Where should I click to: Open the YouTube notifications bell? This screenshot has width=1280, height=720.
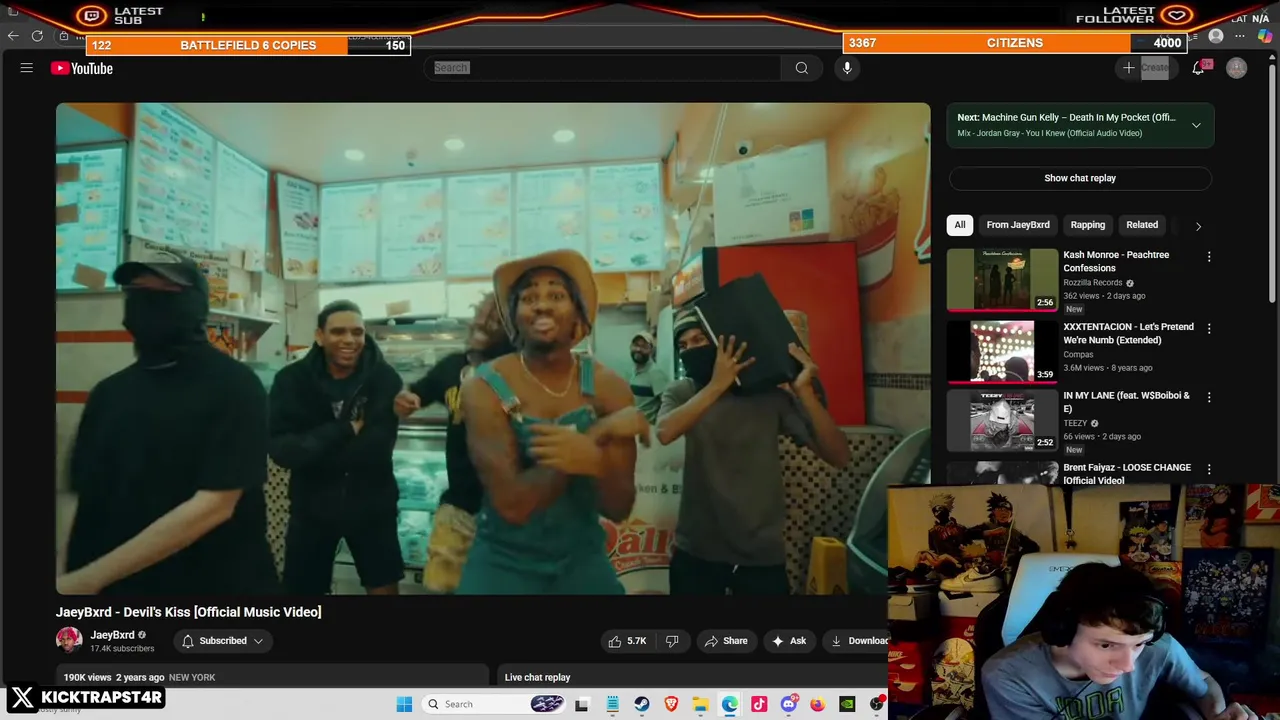tap(1198, 68)
